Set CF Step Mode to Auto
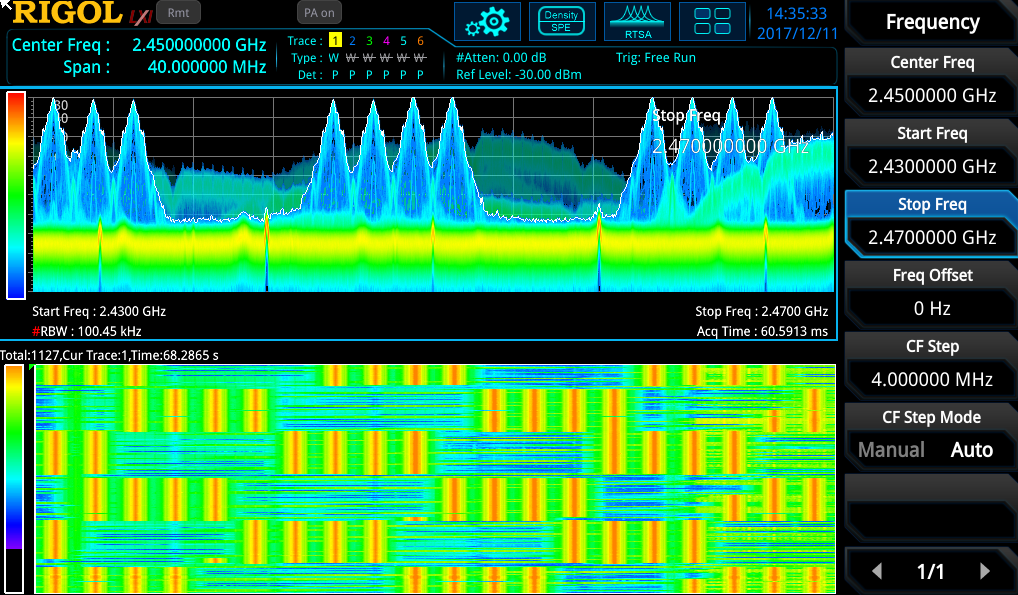The height and width of the screenshot is (595, 1018). coord(972,449)
